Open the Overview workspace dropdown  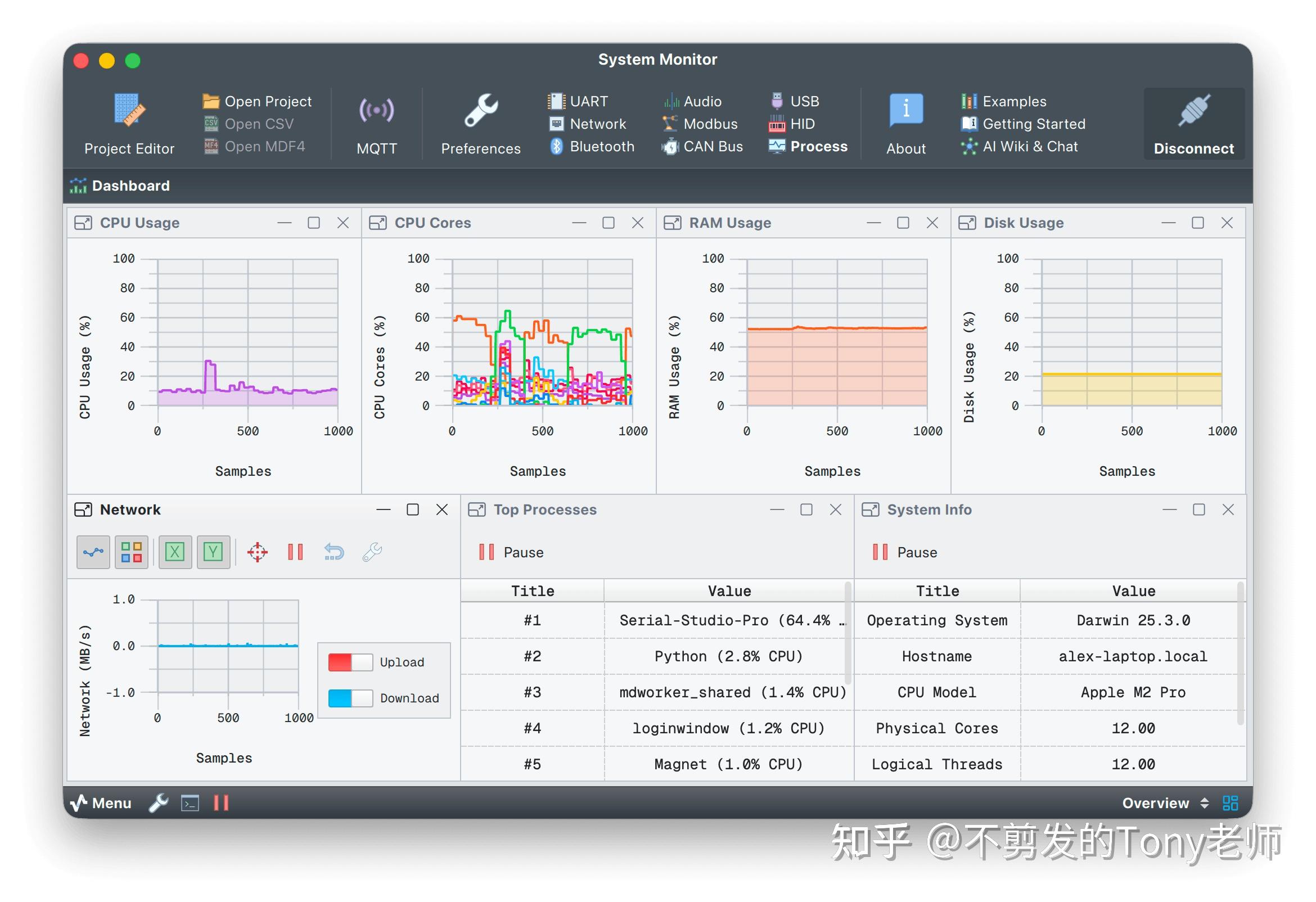tap(1165, 804)
